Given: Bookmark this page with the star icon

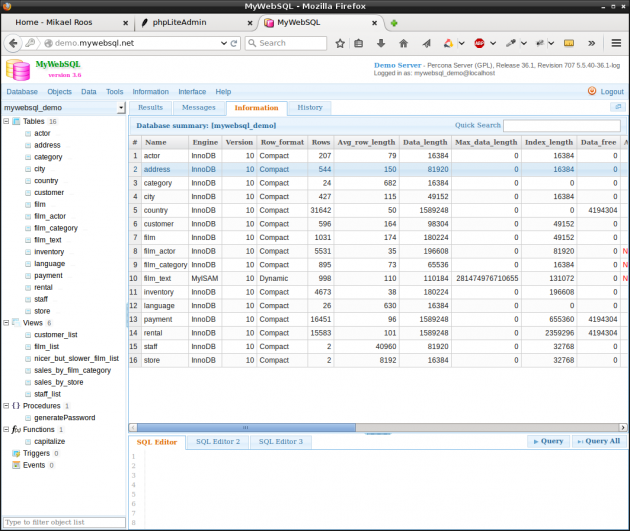Looking at the screenshot, I should click(x=340, y=43).
